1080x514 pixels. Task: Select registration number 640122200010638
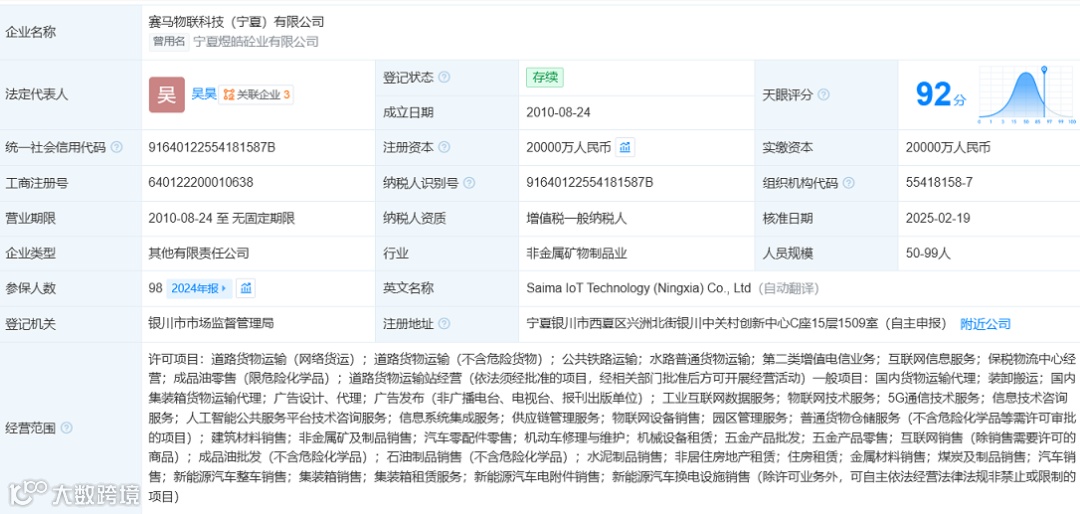[200, 183]
